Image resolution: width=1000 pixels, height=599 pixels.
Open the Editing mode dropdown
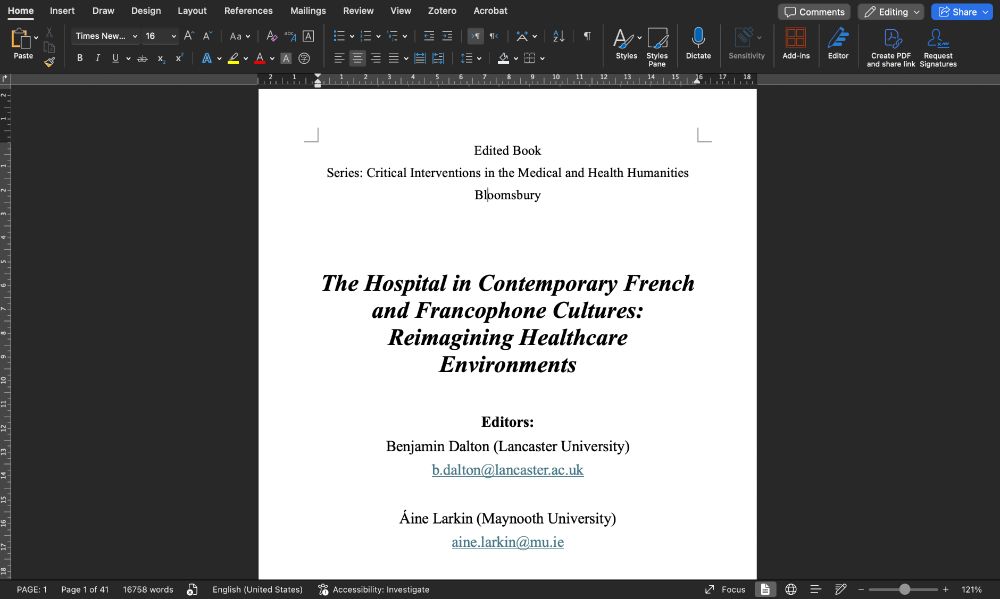click(x=891, y=11)
